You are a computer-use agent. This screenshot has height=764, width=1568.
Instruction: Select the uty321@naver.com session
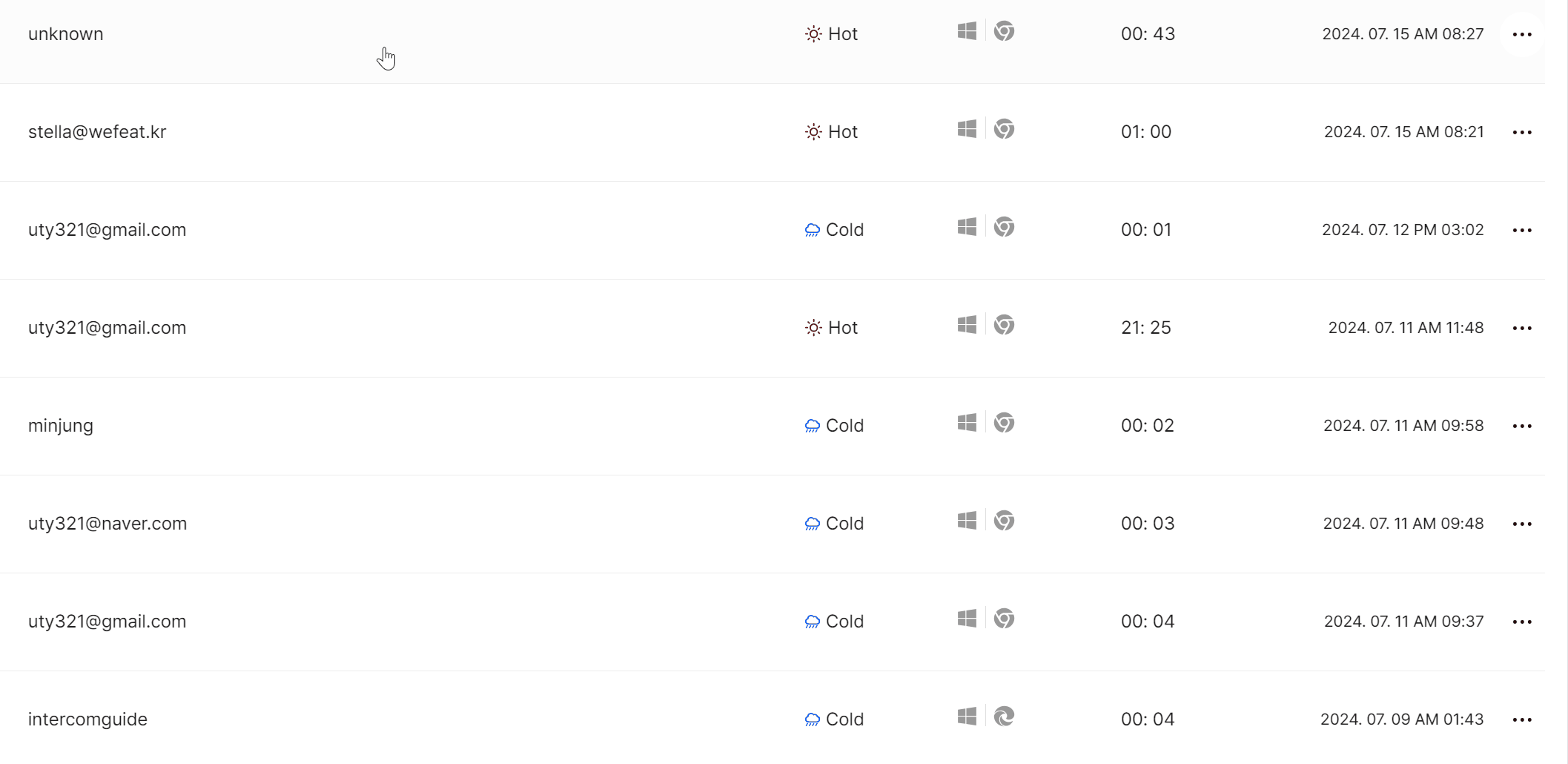pyautogui.click(x=107, y=524)
